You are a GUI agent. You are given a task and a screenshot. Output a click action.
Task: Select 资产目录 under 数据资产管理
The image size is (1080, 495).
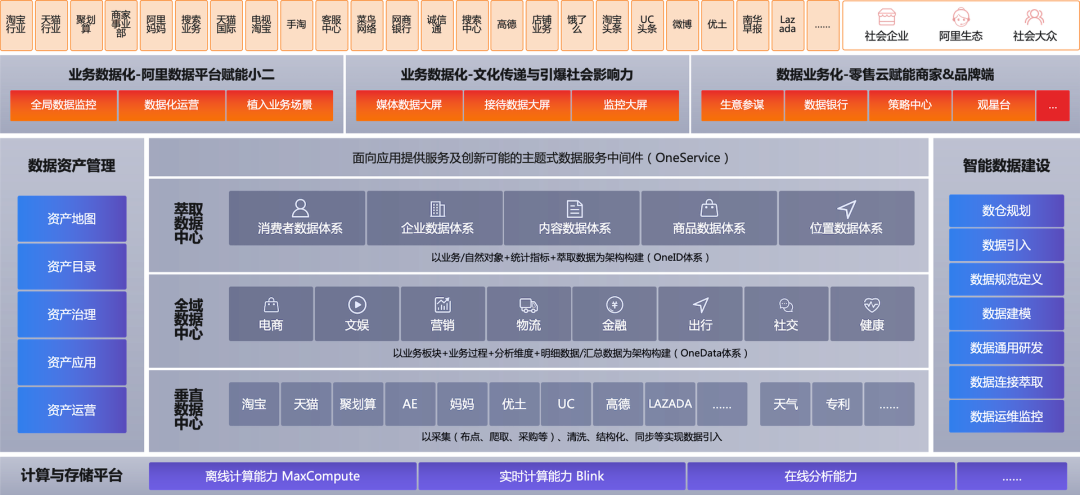[x=72, y=266]
